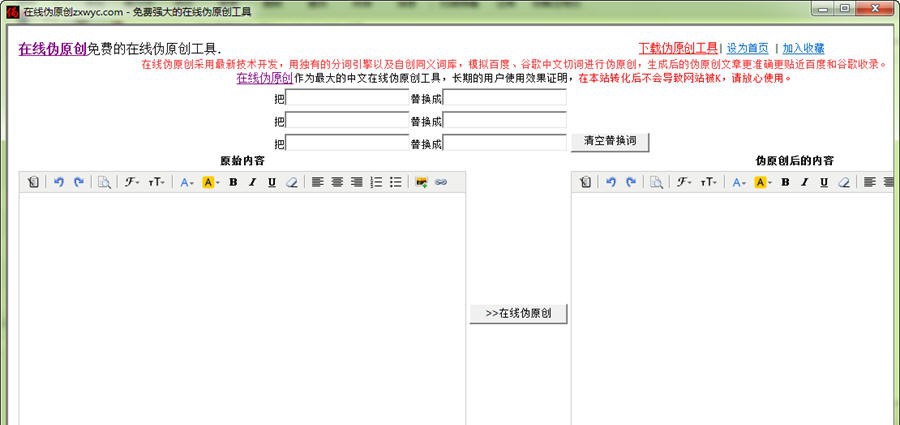Click paste-as-text icon in 原始内容 toolbar

pyautogui.click(x=33, y=182)
